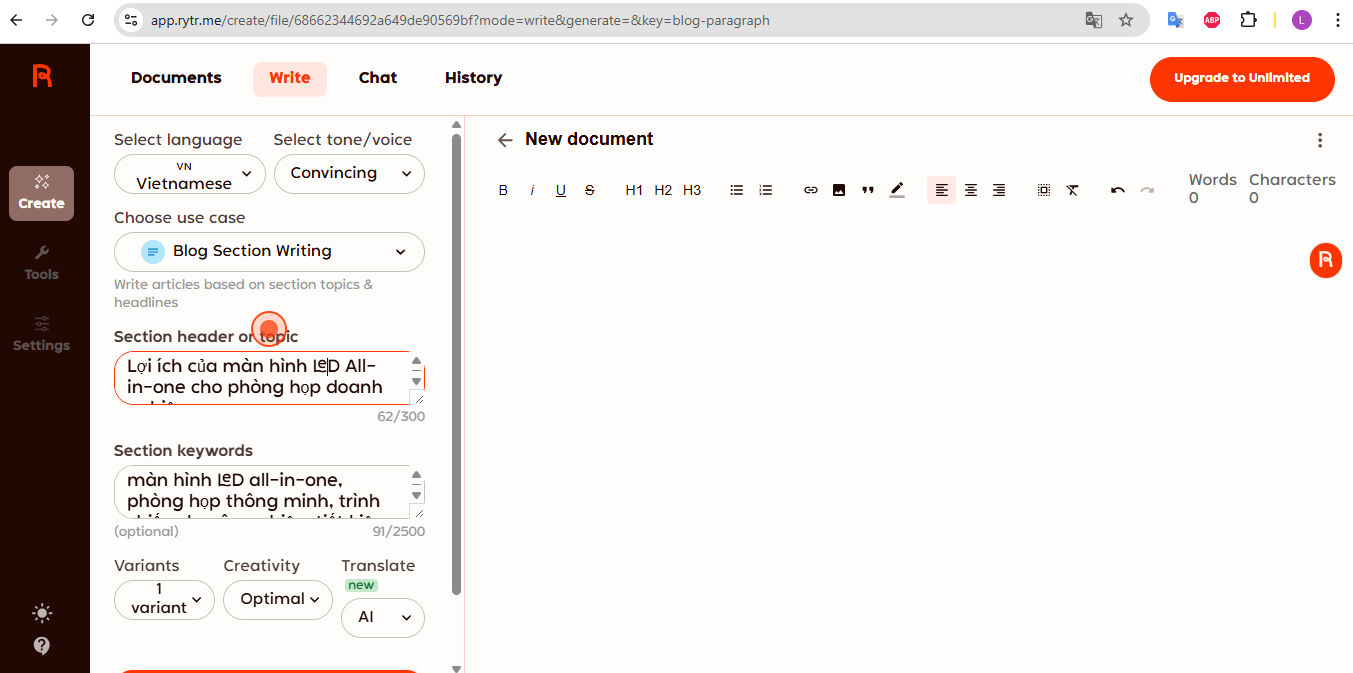
Task: Insert a bulleted list
Action: [x=737, y=190]
